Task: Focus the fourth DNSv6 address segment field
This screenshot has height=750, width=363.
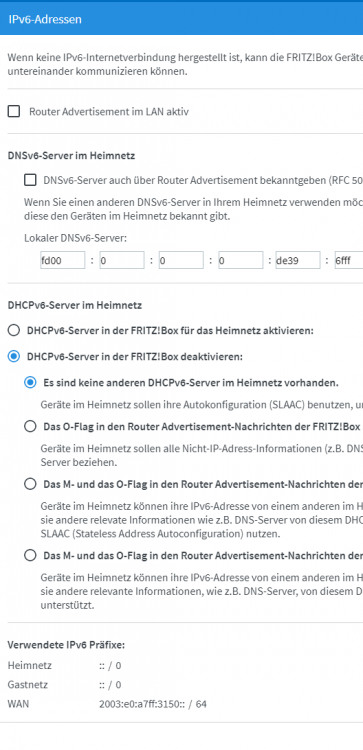Action: (241, 261)
